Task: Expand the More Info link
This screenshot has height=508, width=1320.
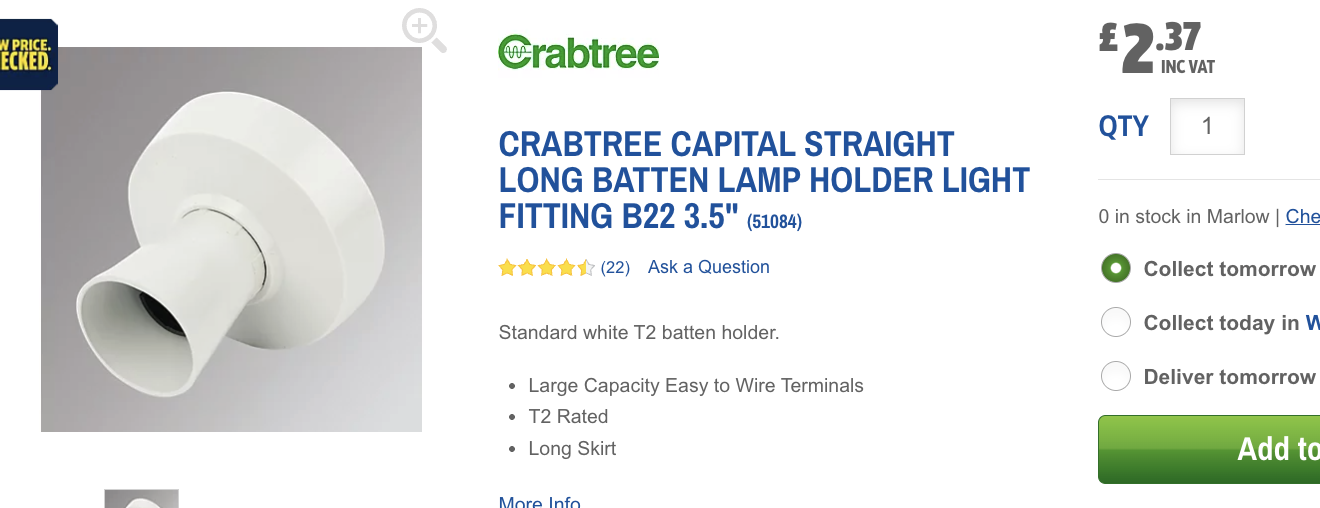Action: pyautogui.click(x=539, y=502)
